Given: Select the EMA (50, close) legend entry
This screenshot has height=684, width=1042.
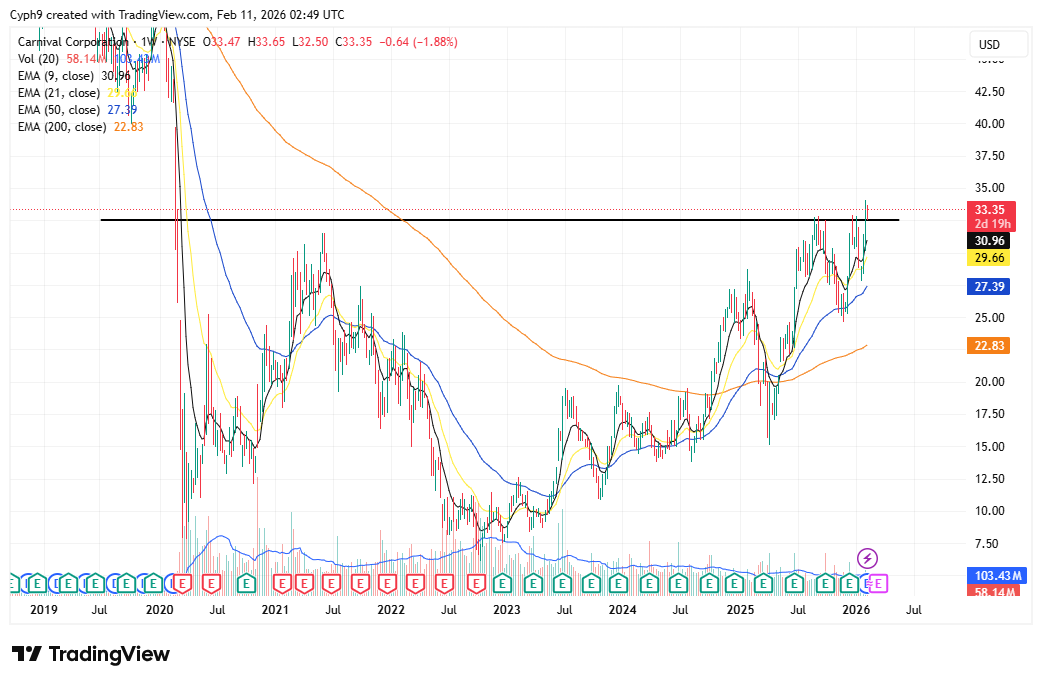Looking at the screenshot, I should point(58,110).
